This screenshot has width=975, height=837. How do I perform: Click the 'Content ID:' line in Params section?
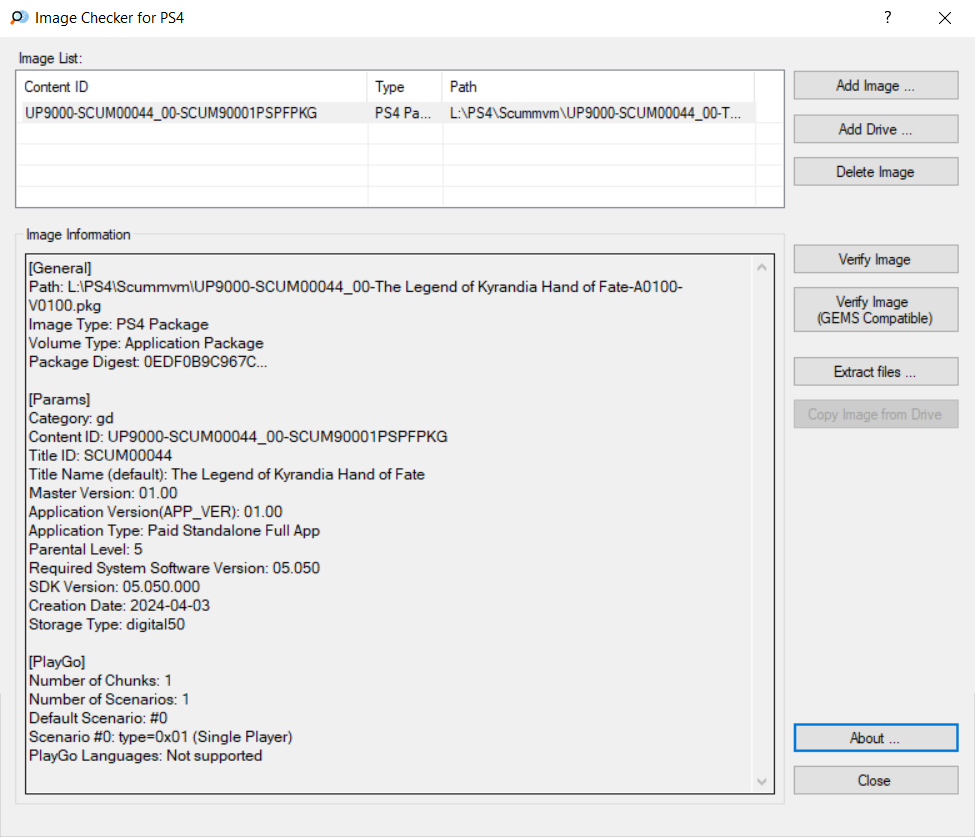[238, 437]
